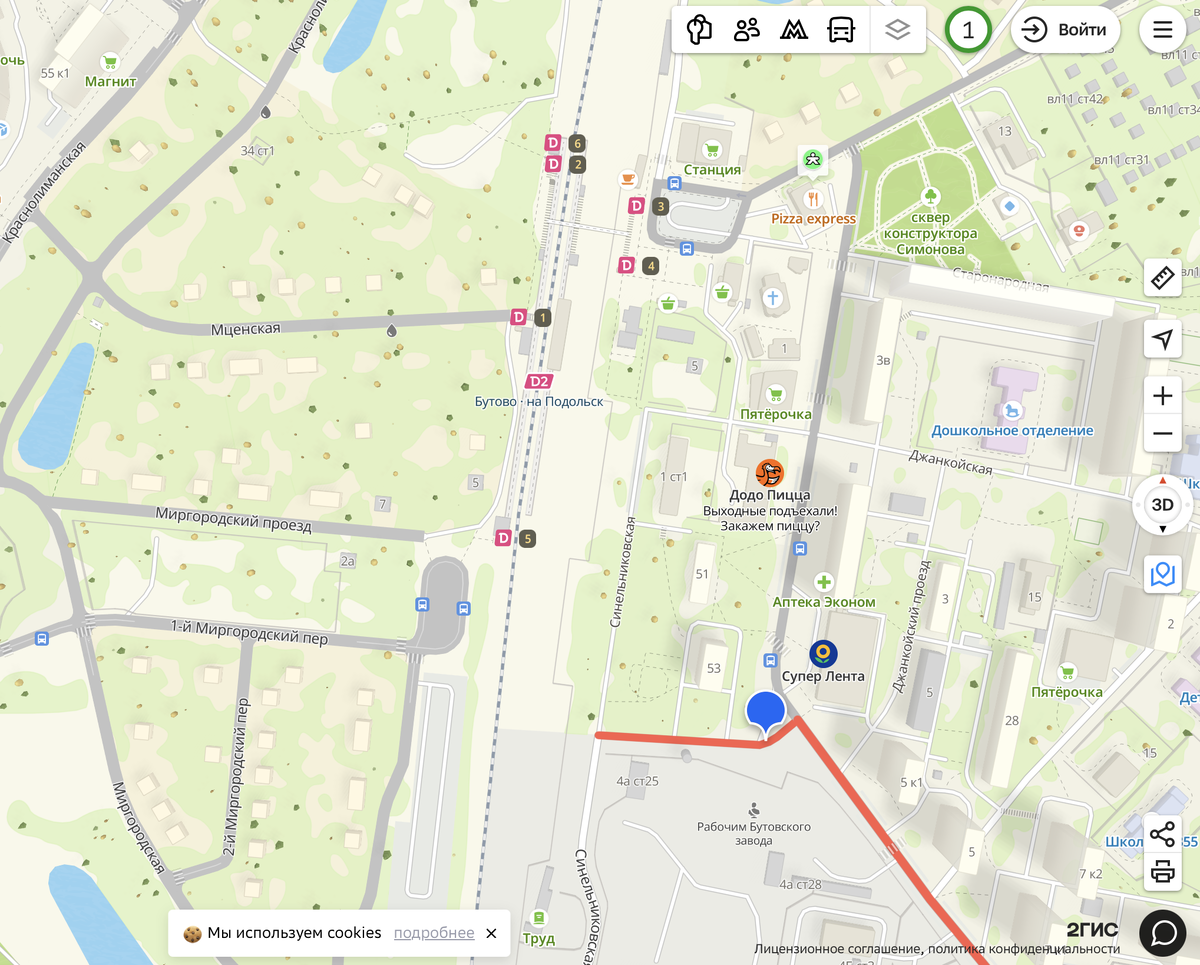This screenshot has height=965, width=1200.
Task: Click the Войти login button
Action: pos(1067,30)
